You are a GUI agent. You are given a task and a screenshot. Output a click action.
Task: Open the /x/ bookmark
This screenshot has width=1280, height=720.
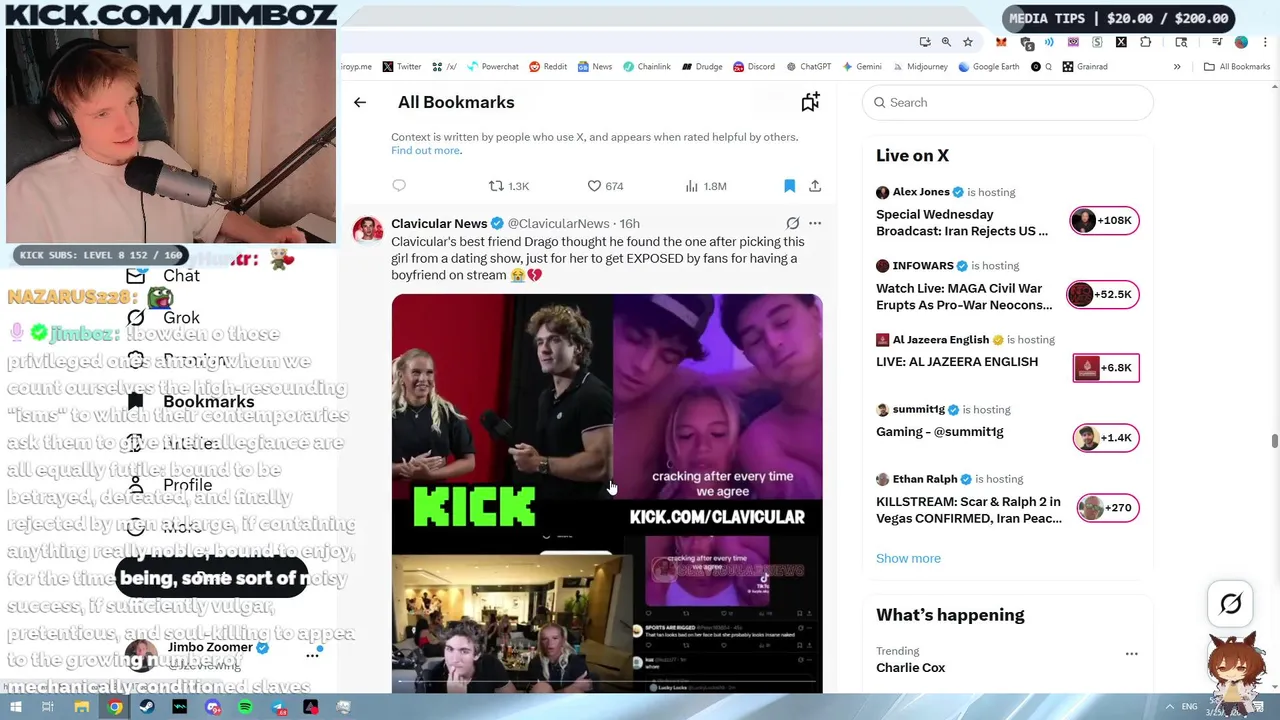pos(444,67)
